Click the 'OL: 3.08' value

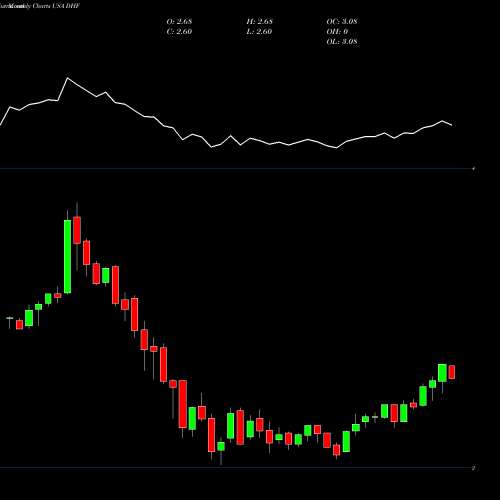click(x=342, y=42)
